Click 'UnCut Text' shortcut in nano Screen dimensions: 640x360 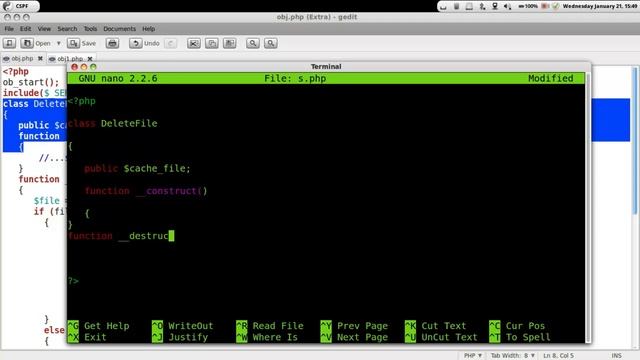(x=449, y=337)
